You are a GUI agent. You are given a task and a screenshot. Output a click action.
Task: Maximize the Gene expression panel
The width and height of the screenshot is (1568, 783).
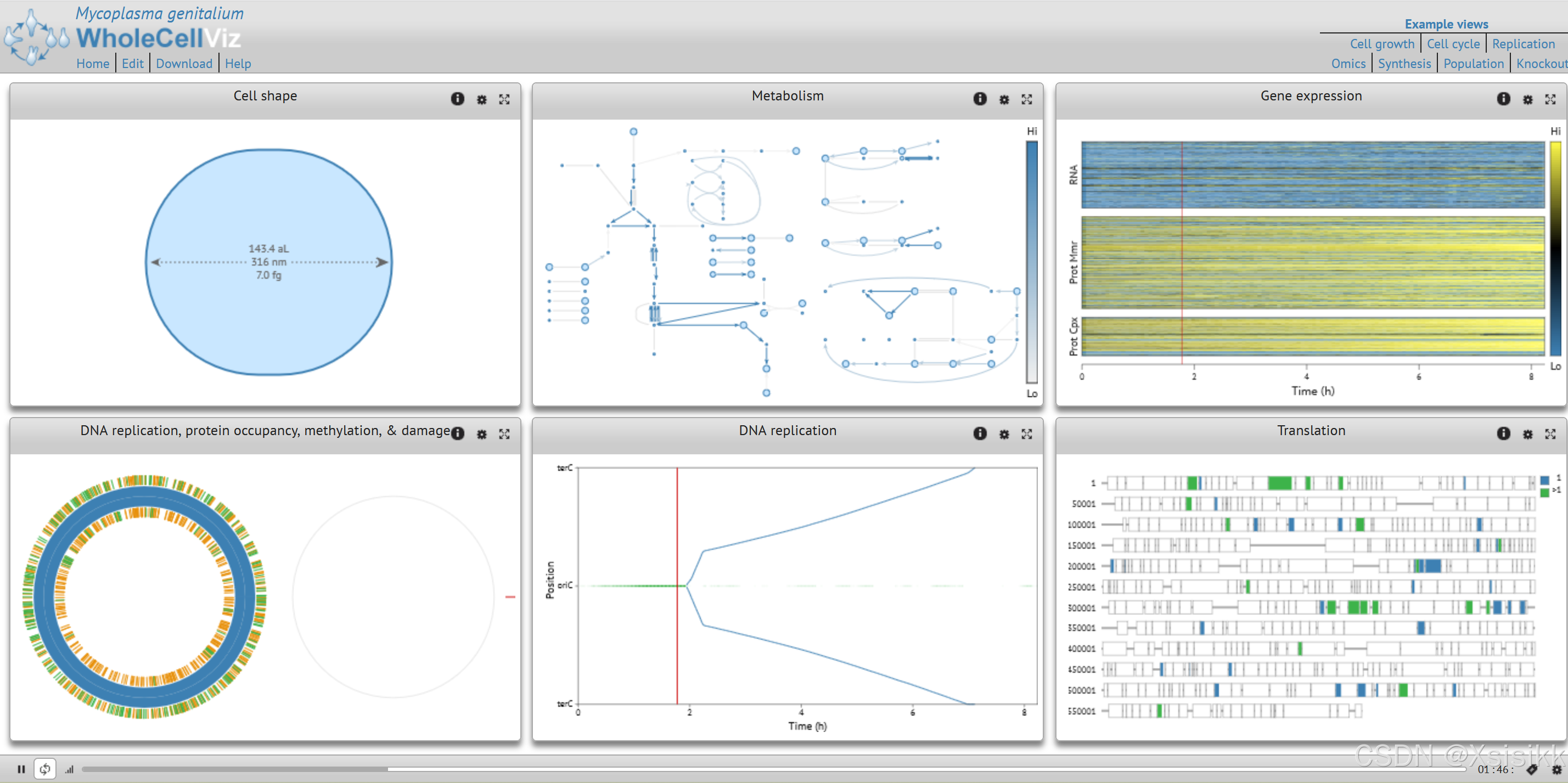1550,99
